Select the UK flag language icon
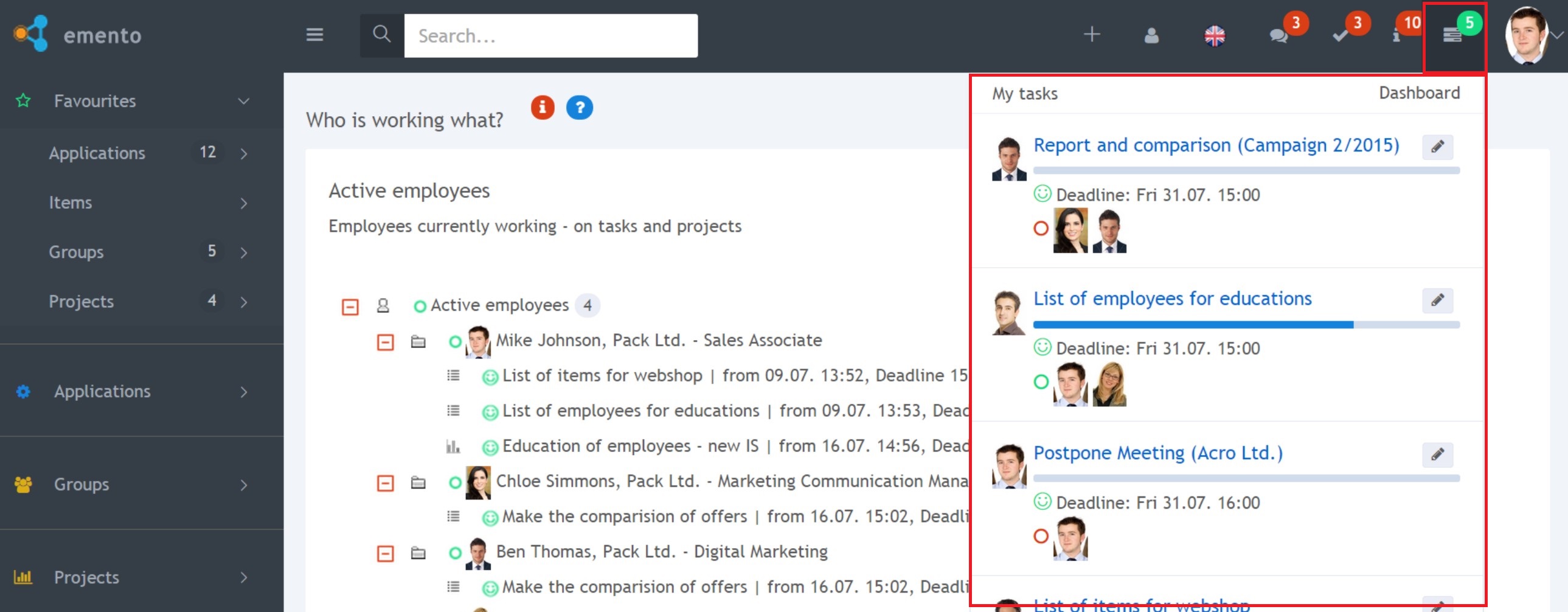The width and height of the screenshot is (1568, 612). pos(1215,36)
